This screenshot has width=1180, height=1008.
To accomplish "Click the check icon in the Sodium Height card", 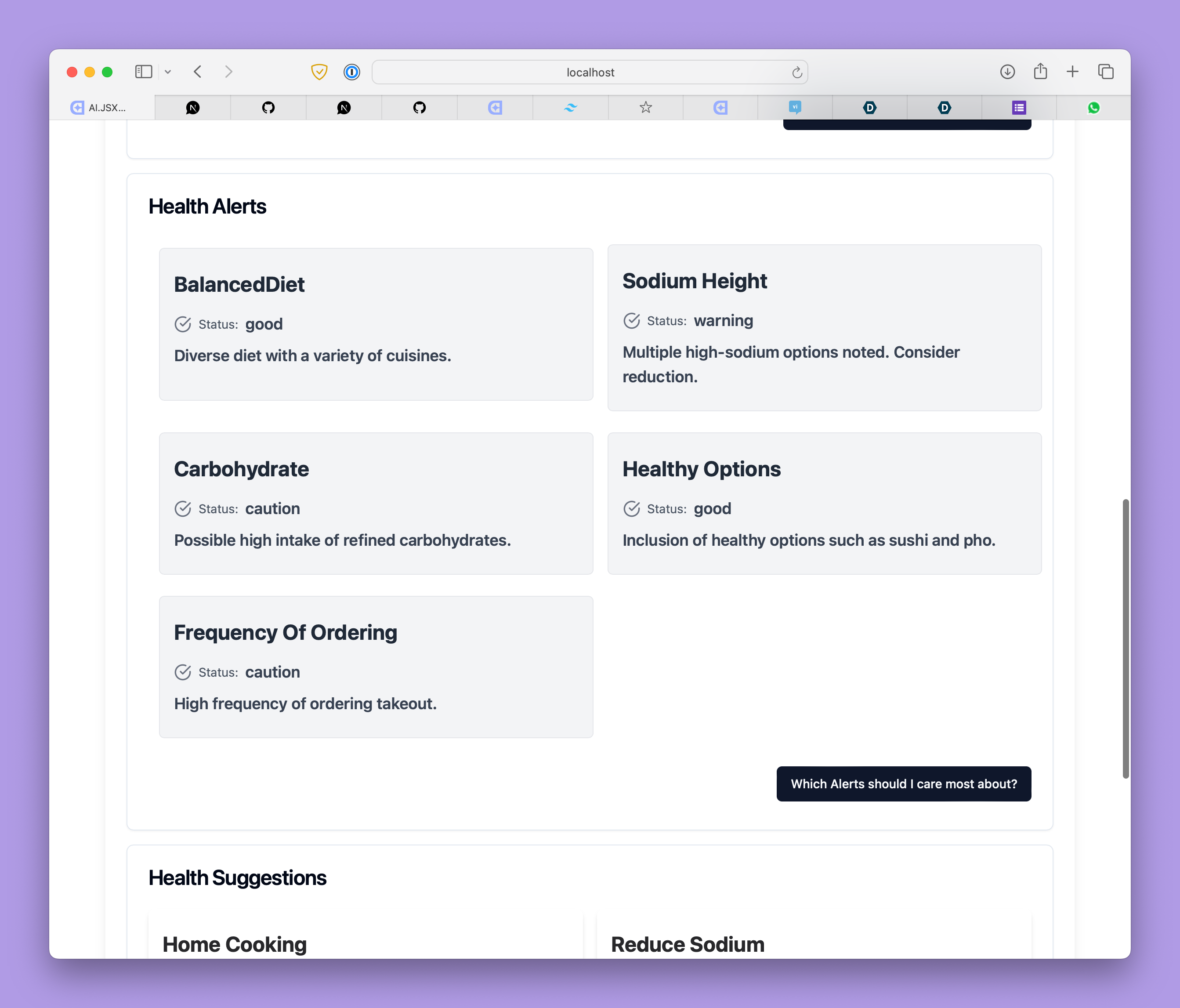I will 632,321.
